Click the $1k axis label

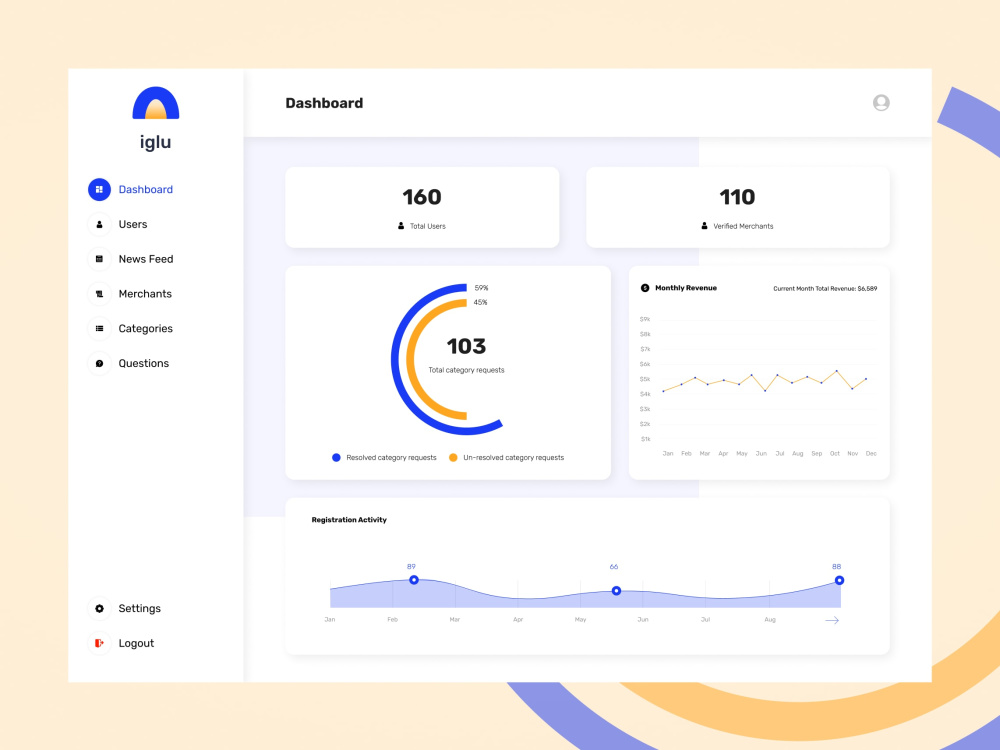click(x=645, y=439)
